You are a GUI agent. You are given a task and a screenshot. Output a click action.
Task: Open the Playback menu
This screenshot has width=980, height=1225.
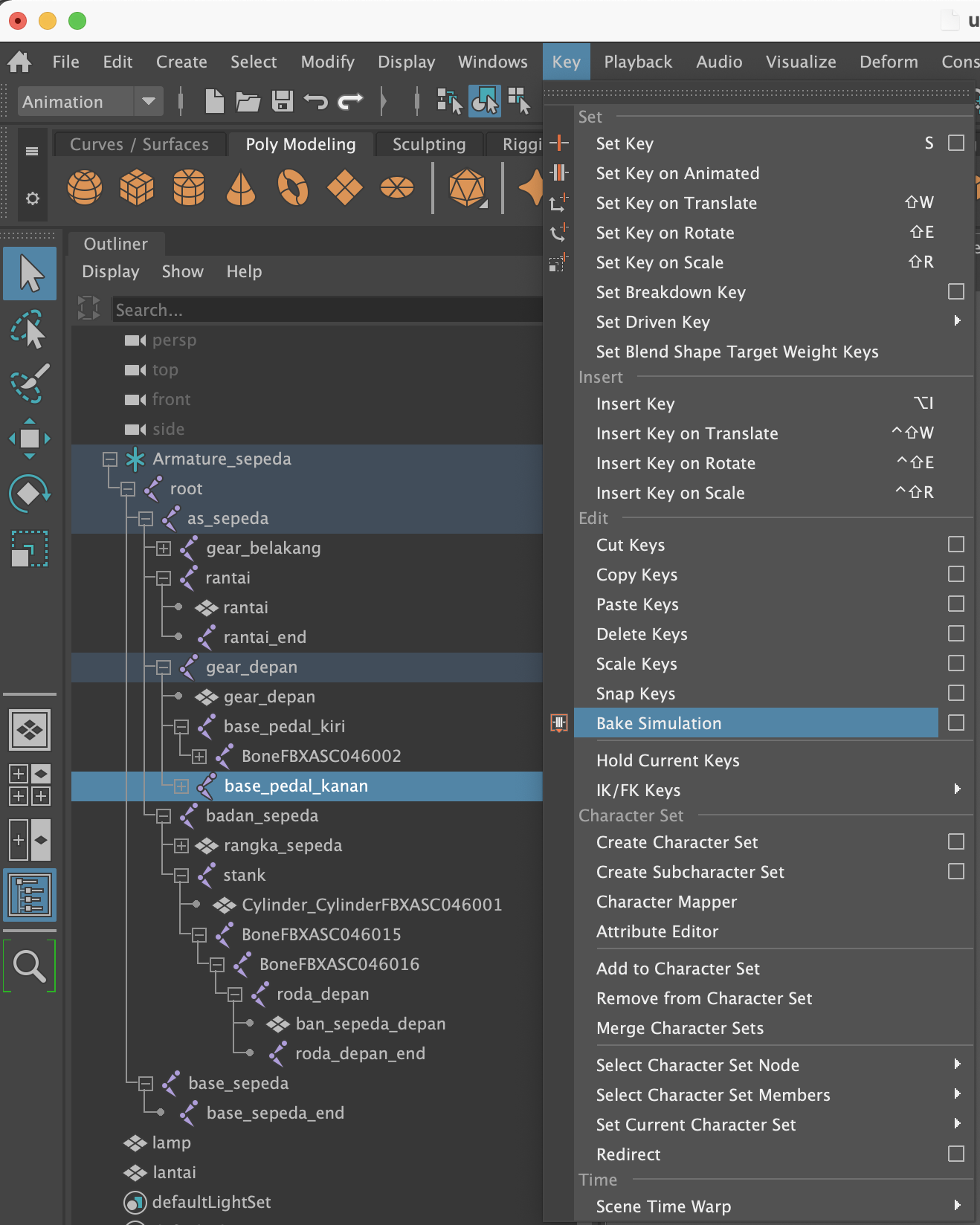[x=638, y=62]
